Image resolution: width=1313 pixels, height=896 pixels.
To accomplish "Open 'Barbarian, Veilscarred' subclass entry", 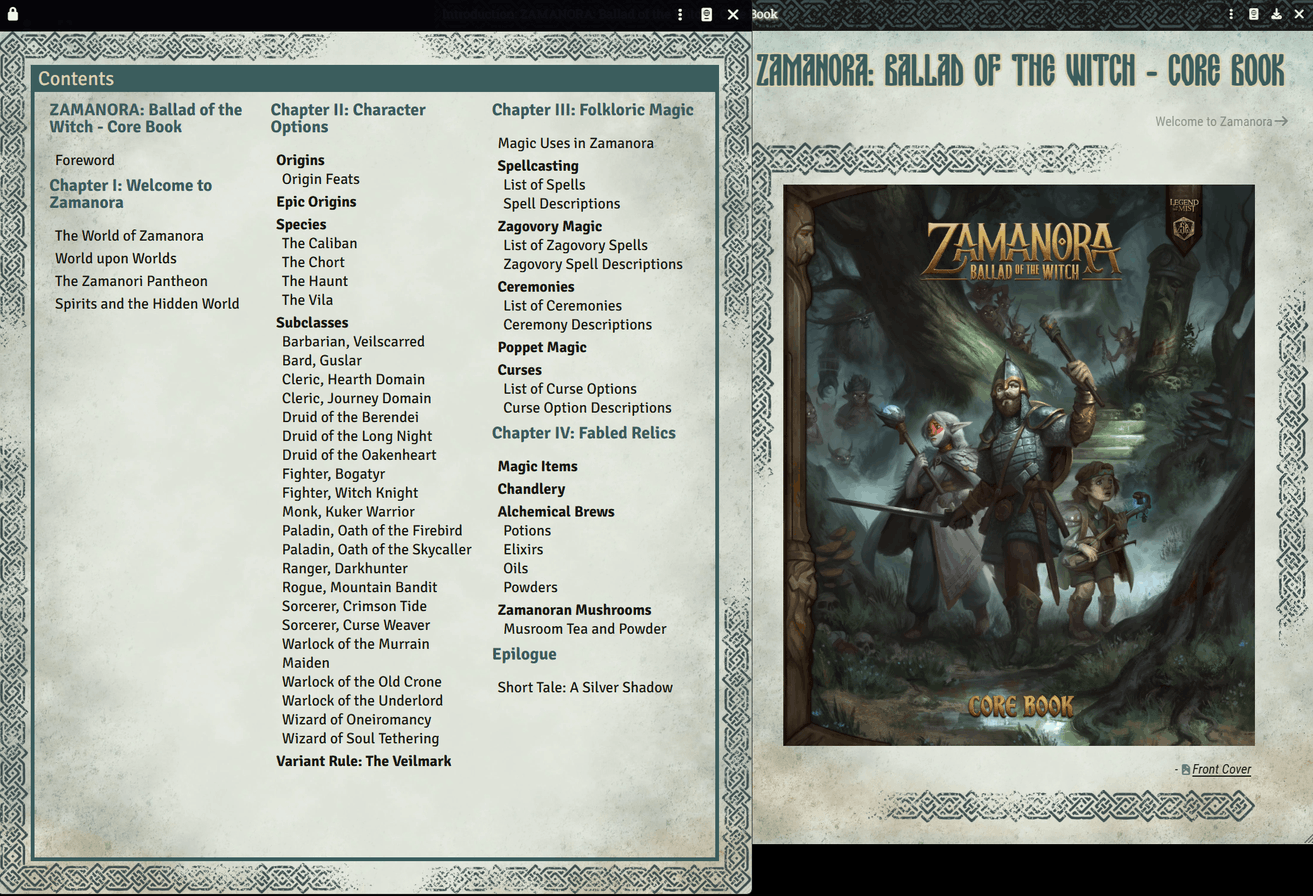I will (x=353, y=342).
